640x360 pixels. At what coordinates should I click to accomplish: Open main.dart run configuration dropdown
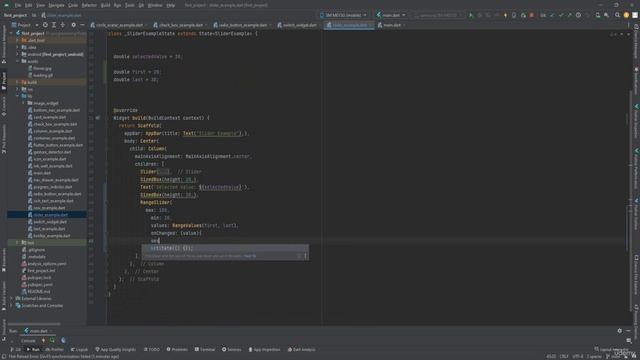click(391, 15)
